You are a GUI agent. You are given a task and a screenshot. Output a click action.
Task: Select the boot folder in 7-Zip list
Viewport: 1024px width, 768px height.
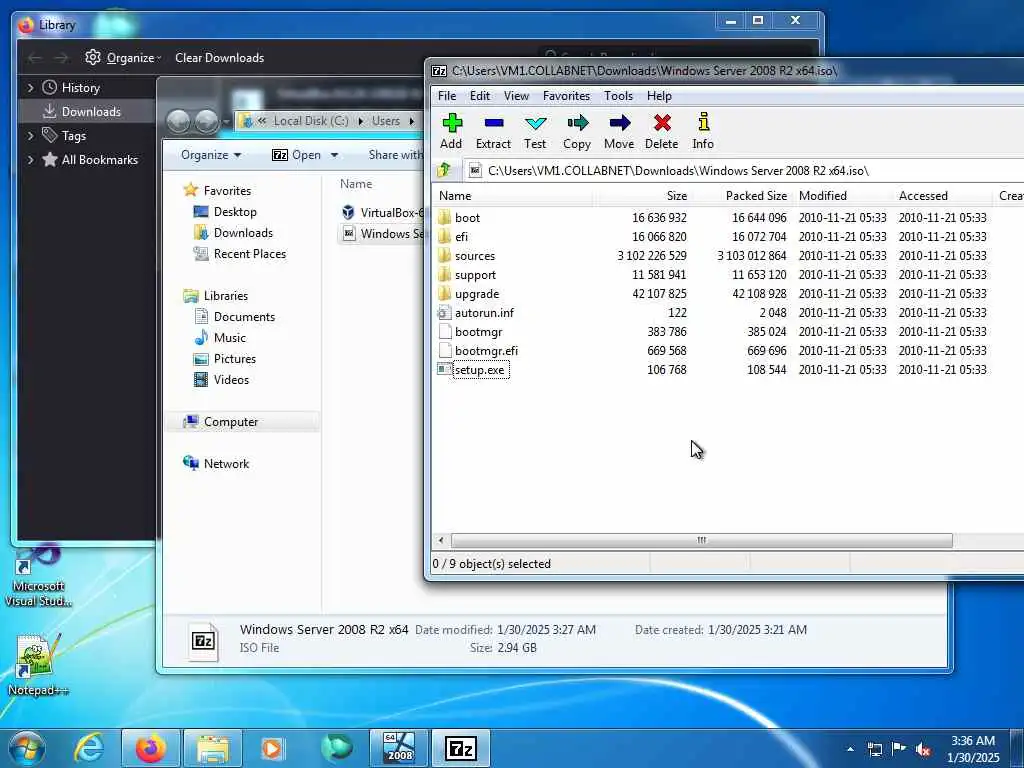pos(467,217)
